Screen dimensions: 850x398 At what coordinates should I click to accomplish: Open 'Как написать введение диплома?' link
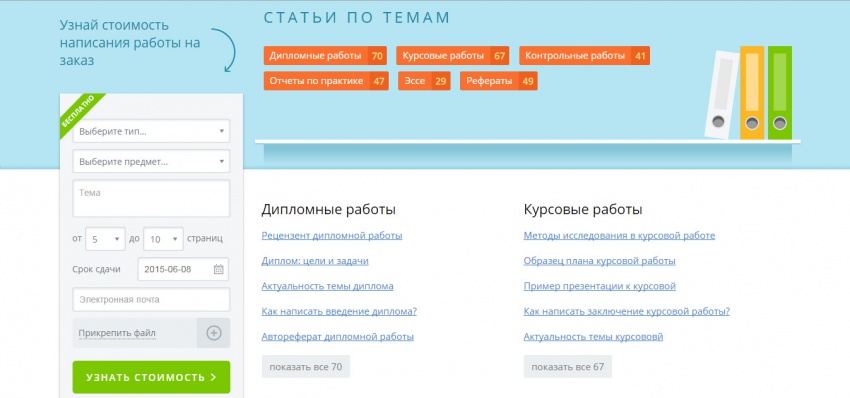point(339,312)
